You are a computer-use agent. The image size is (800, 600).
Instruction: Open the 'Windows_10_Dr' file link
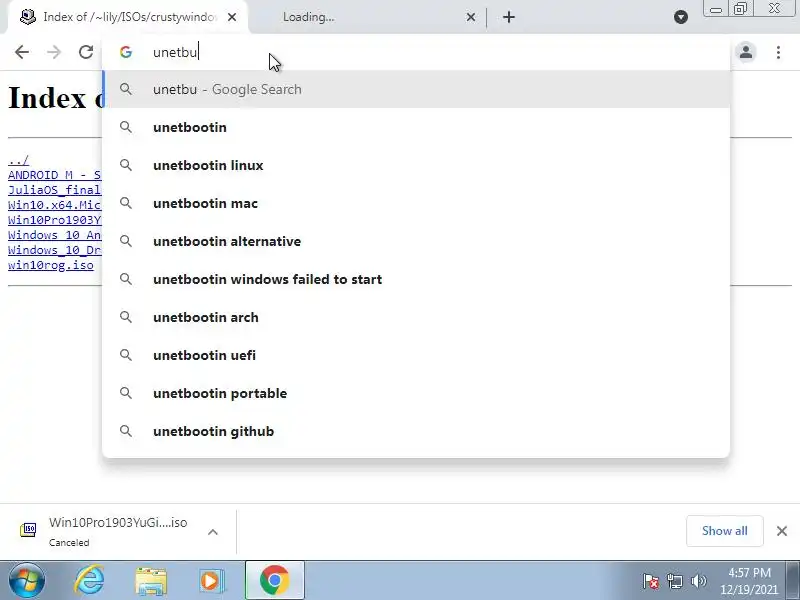[x=55, y=250]
